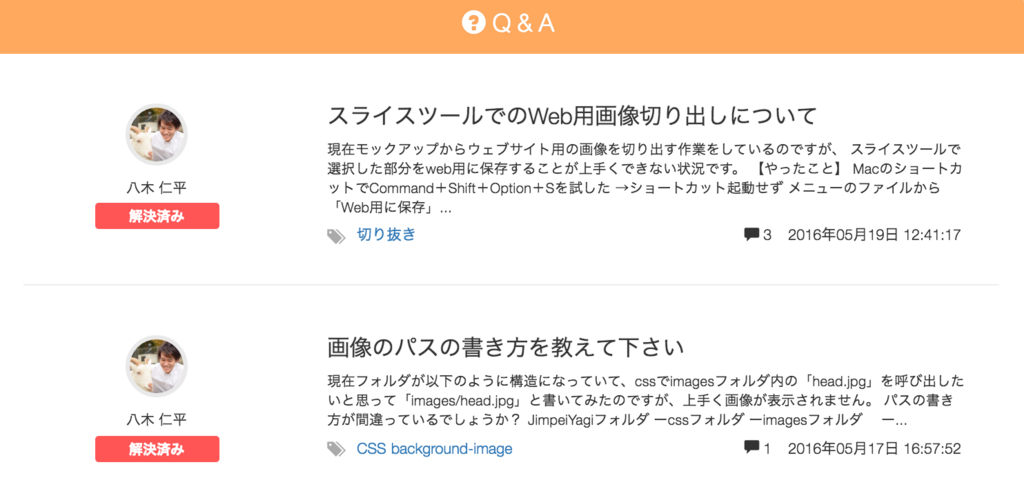Open question スライスツールでのWeb用画像切り出しについて
This screenshot has height=498, width=1024.
[572, 116]
